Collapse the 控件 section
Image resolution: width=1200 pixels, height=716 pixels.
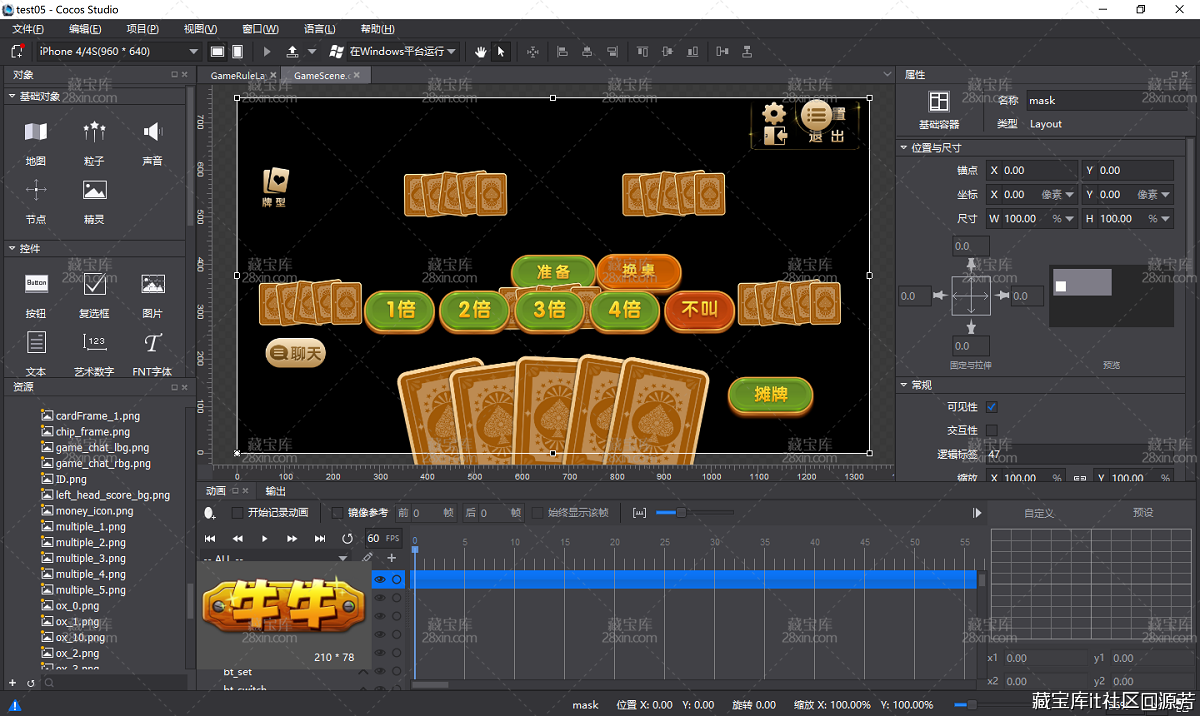pos(12,248)
